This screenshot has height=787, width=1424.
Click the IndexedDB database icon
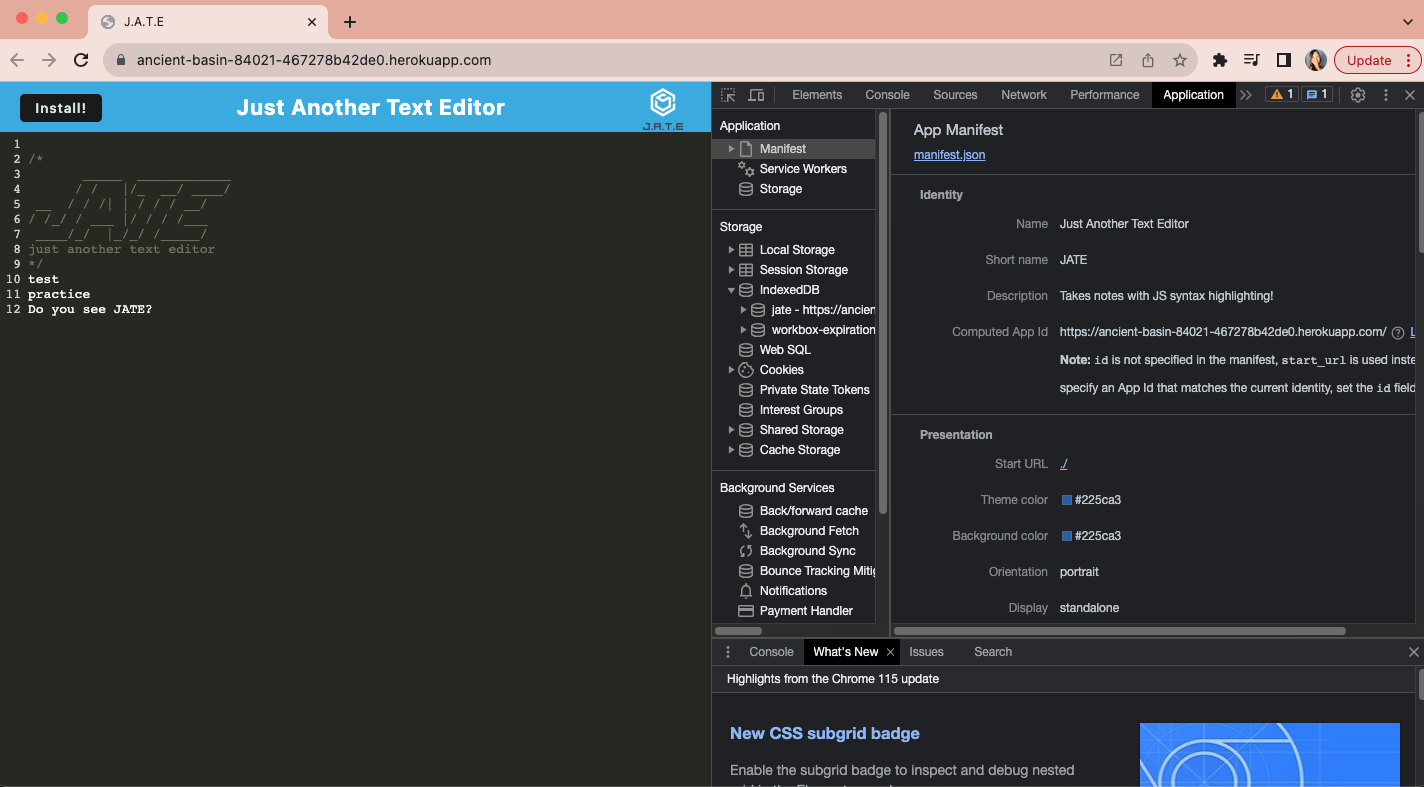click(x=746, y=290)
